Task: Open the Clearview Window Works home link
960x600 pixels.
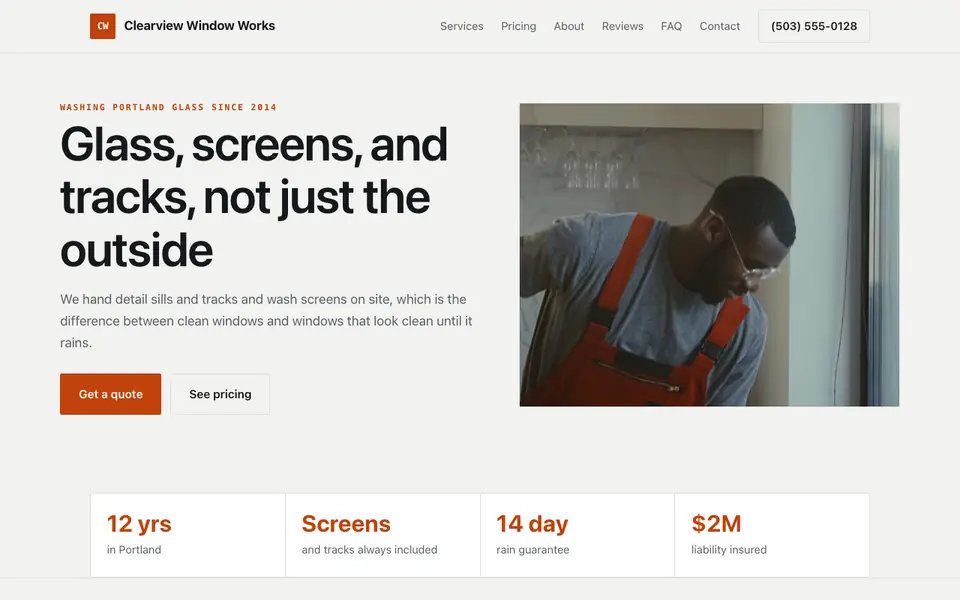Action: (182, 26)
